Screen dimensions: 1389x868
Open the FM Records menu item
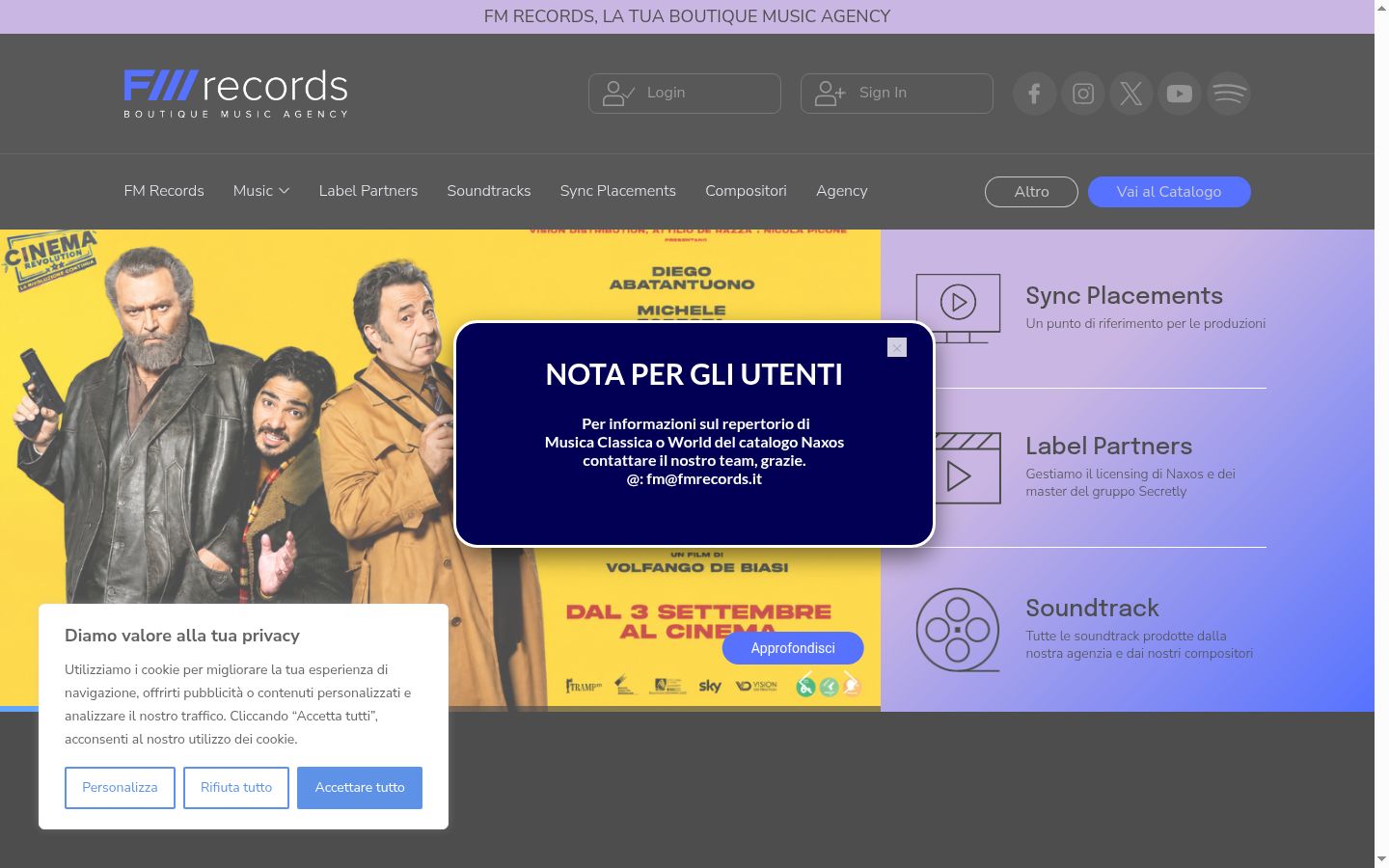coord(164,191)
